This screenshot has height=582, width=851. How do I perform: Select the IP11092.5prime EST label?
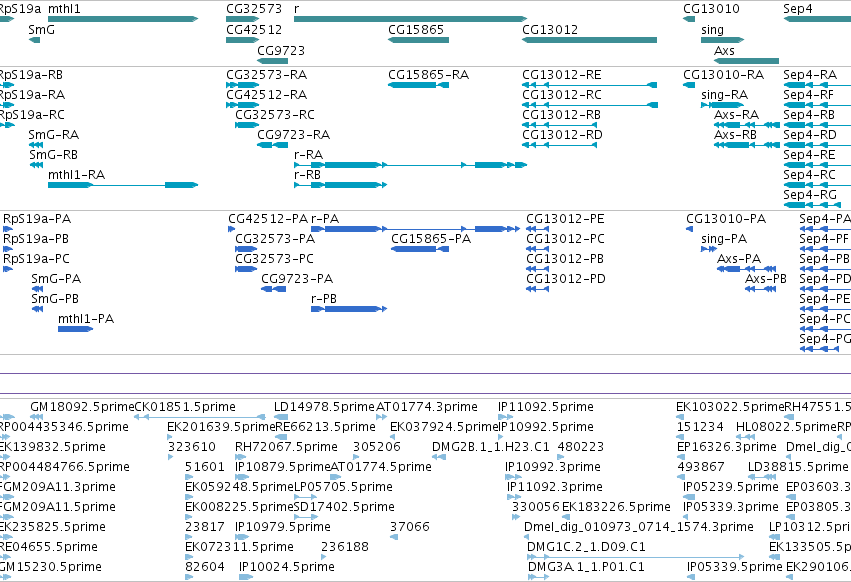[x=546, y=407]
